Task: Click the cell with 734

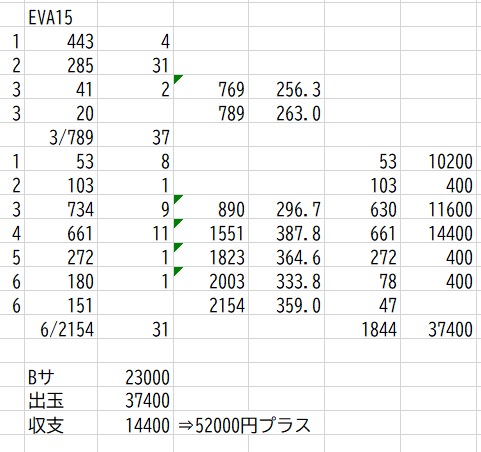Action: point(61,207)
